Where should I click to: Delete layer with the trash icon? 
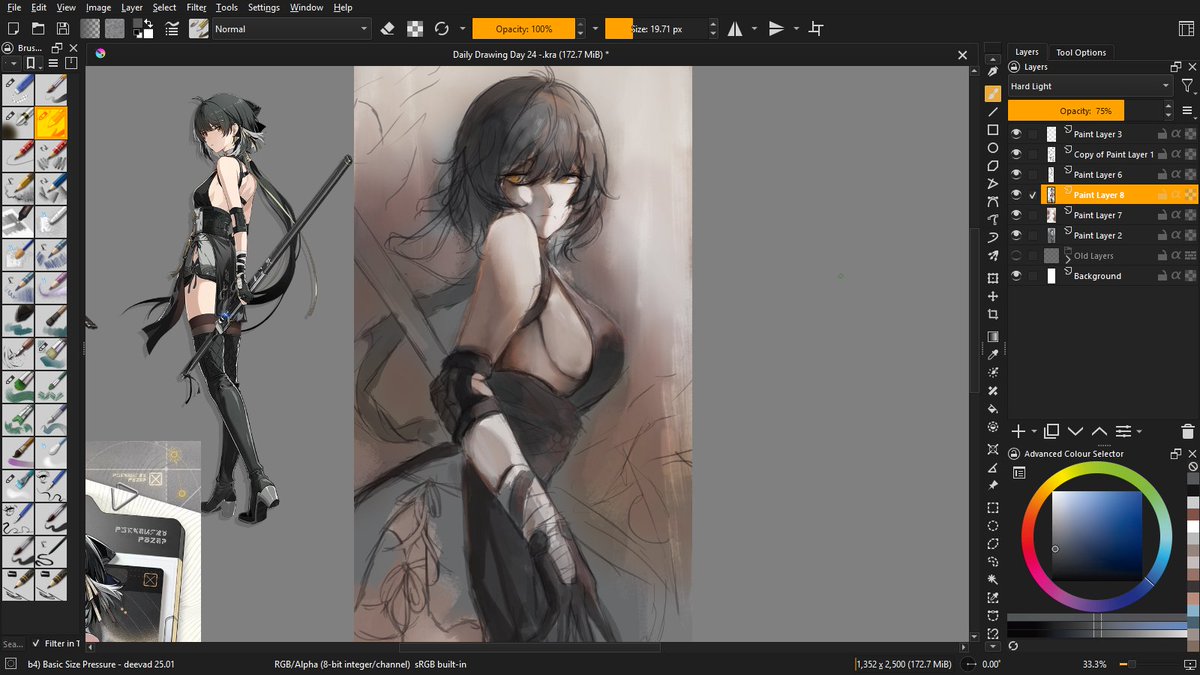tap(1187, 431)
